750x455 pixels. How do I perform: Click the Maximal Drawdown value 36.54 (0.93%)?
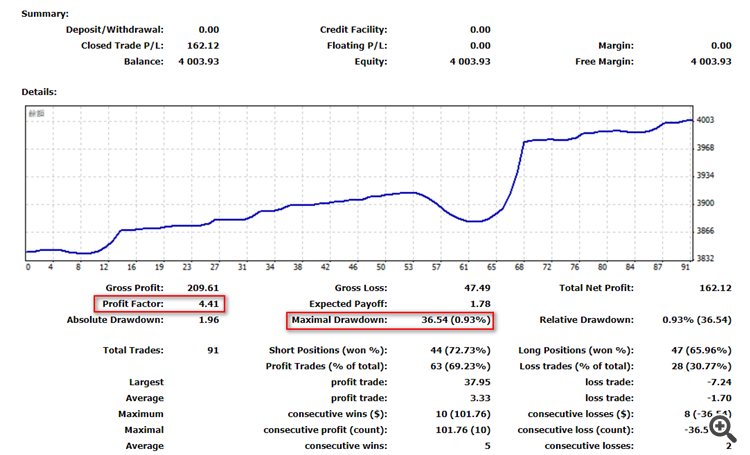click(456, 320)
